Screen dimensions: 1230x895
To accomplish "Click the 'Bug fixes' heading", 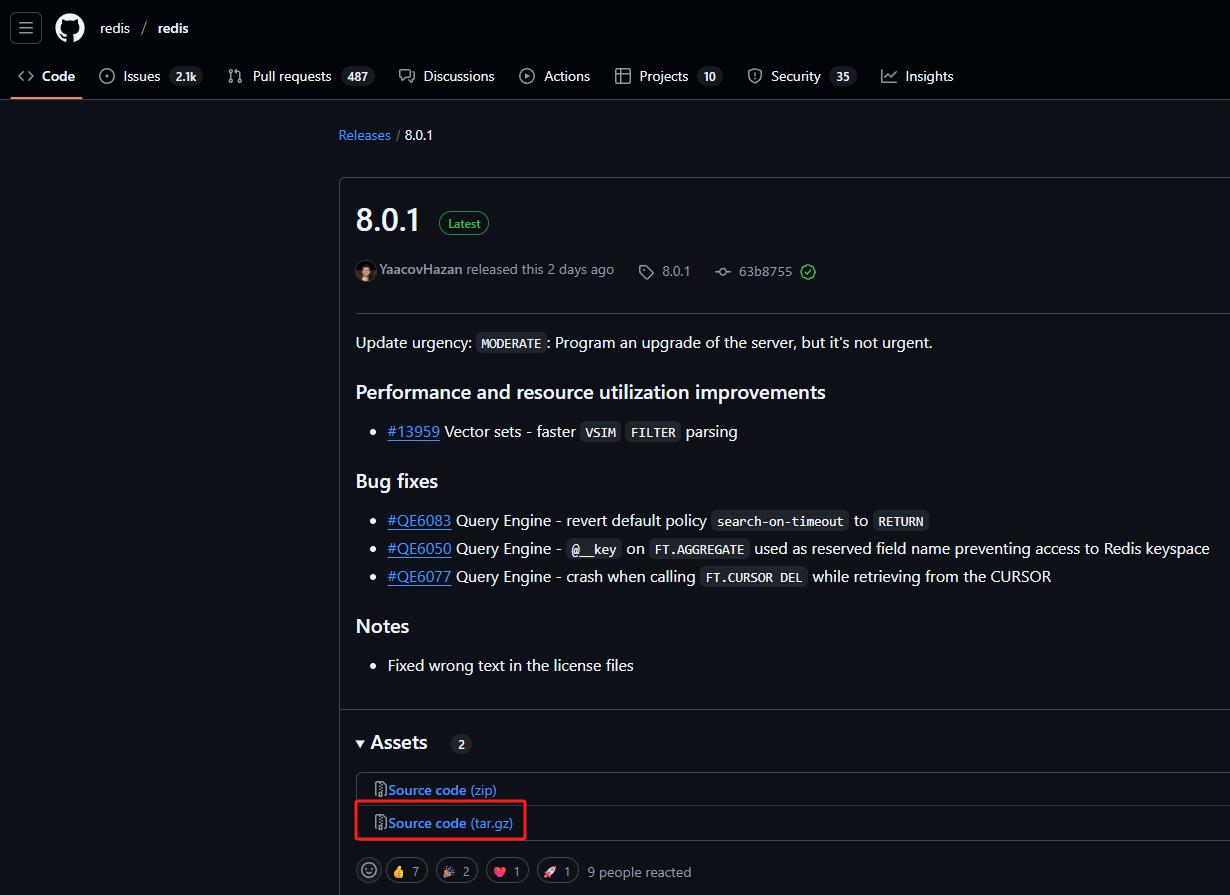I will (397, 481).
